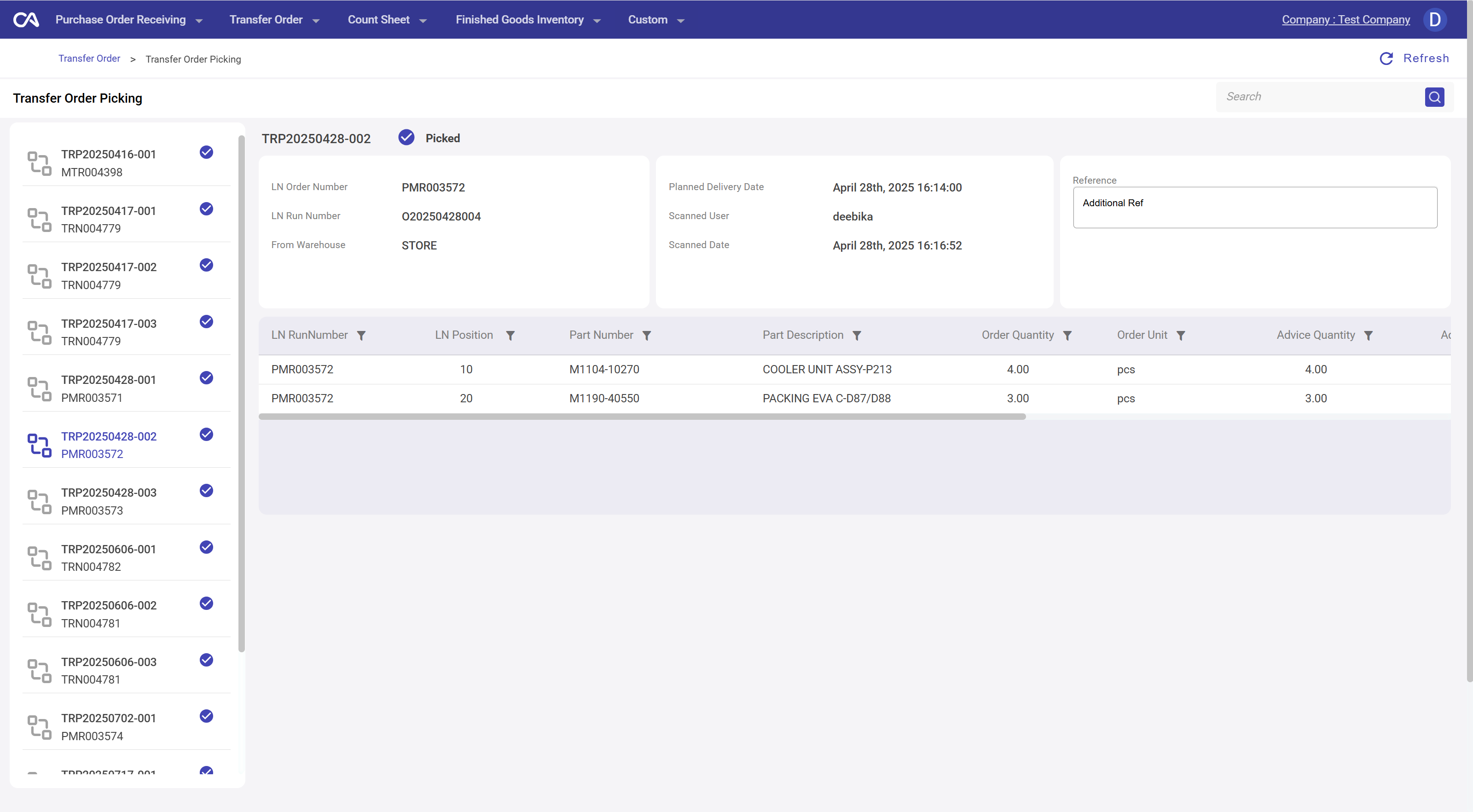This screenshot has width=1473, height=812.
Task: Expand the Purchase Order Receiving dropdown arrow
Action: [x=199, y=21]
